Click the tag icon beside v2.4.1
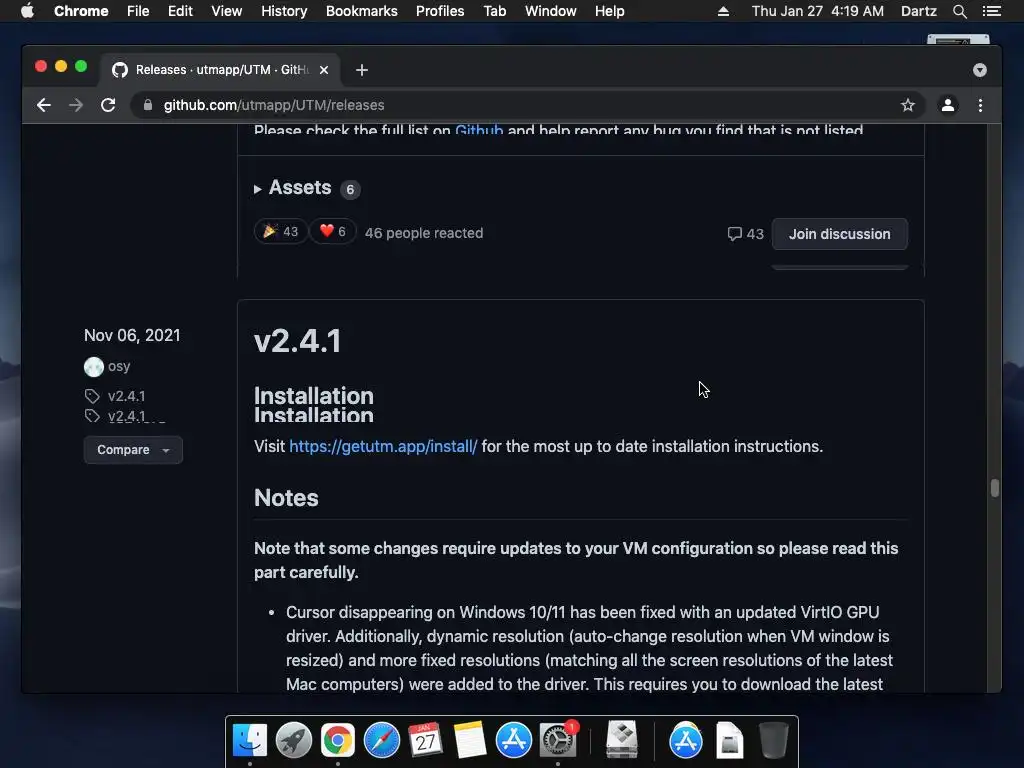 coord(92,396)
